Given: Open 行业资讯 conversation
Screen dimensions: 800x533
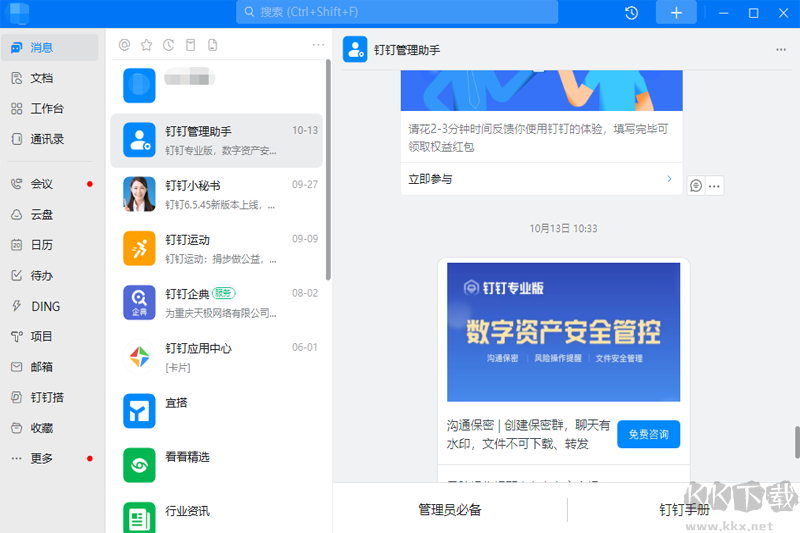Looking at the screenshot, I should pyautogui.click(x=217, y=516).
